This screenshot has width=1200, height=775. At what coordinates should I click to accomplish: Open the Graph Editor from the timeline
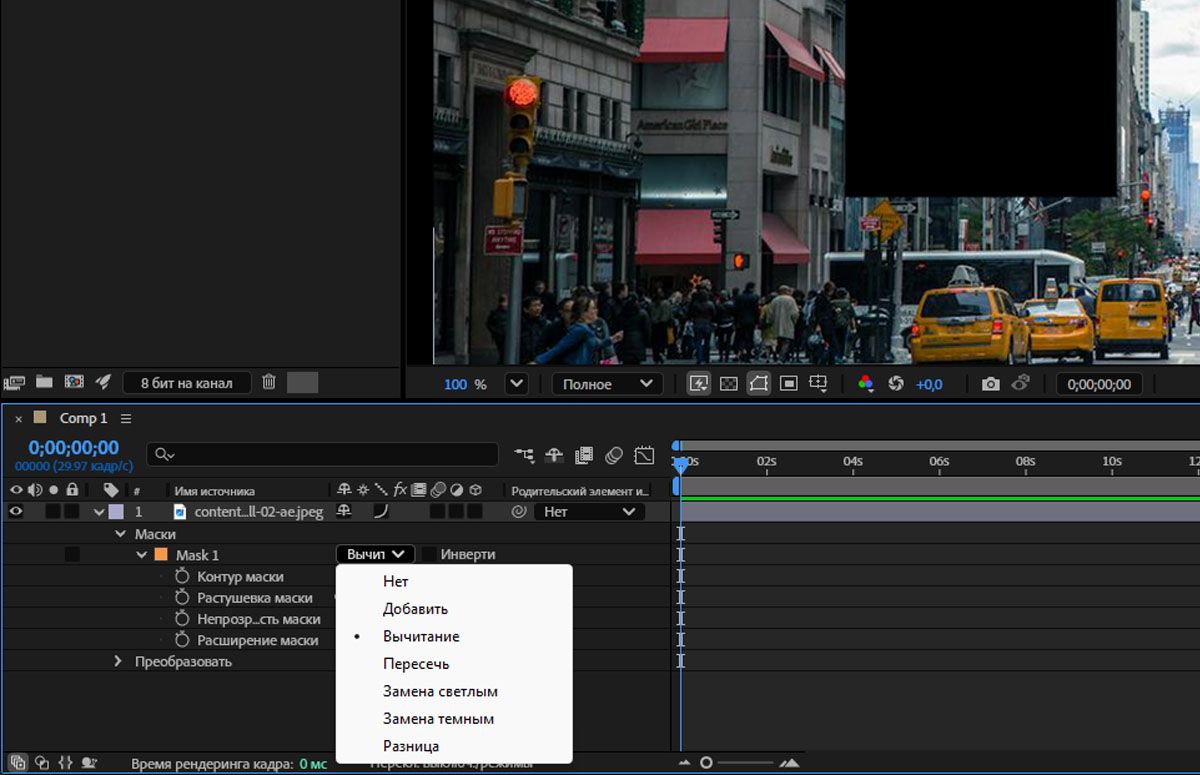coord(643,455)
